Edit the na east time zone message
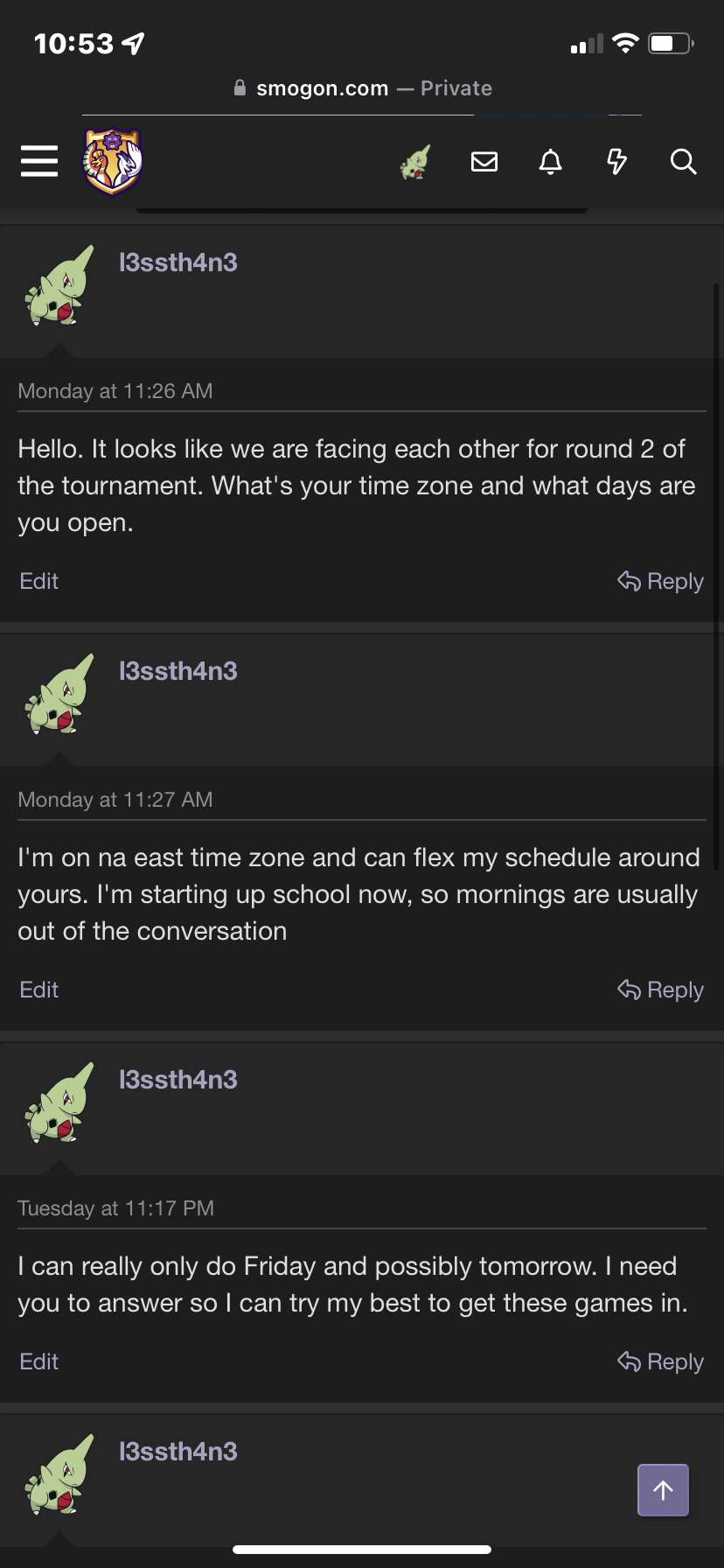 tap(39, 990)
